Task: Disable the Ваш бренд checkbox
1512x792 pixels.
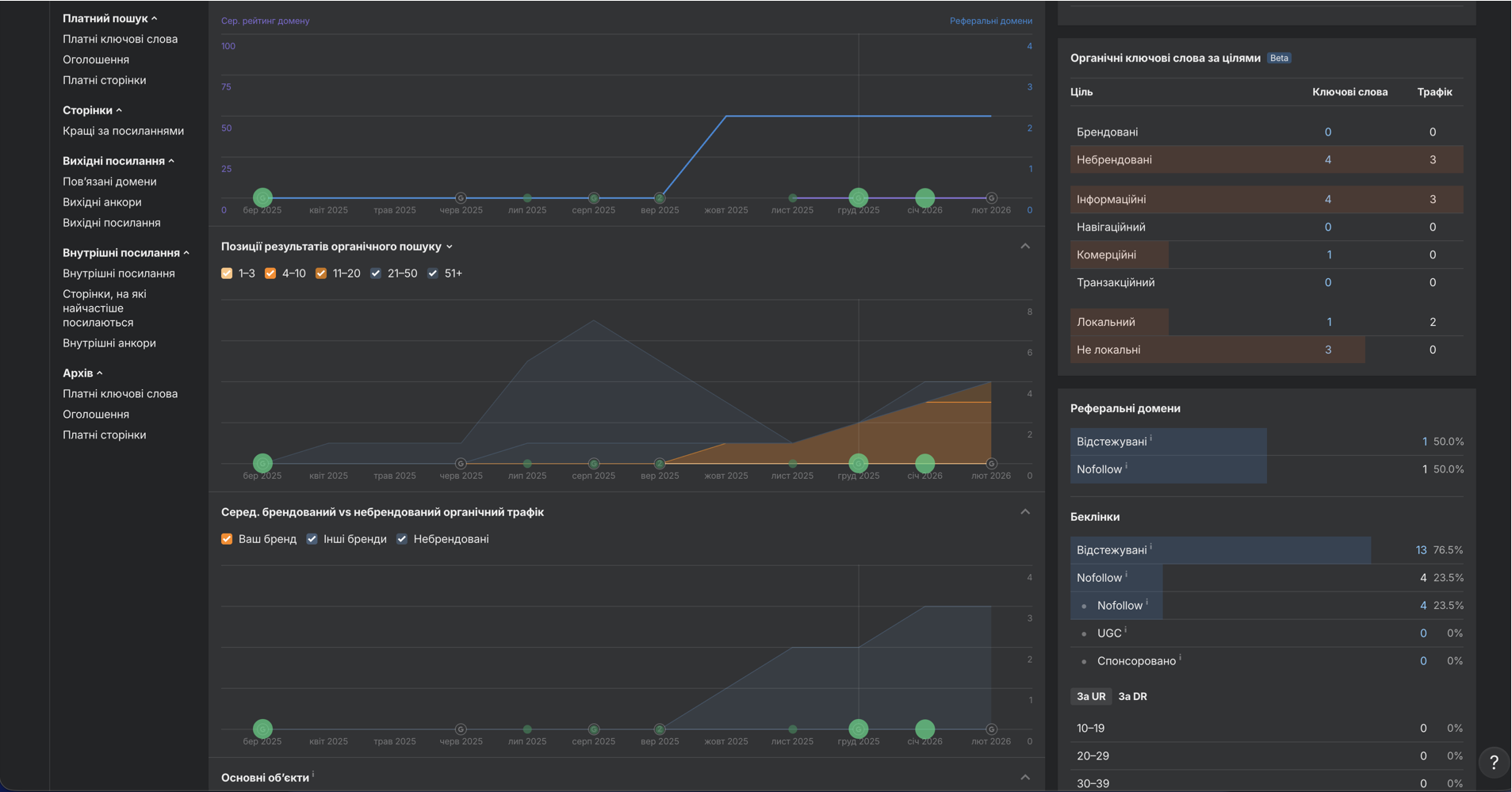Action: tap(227, 539)
